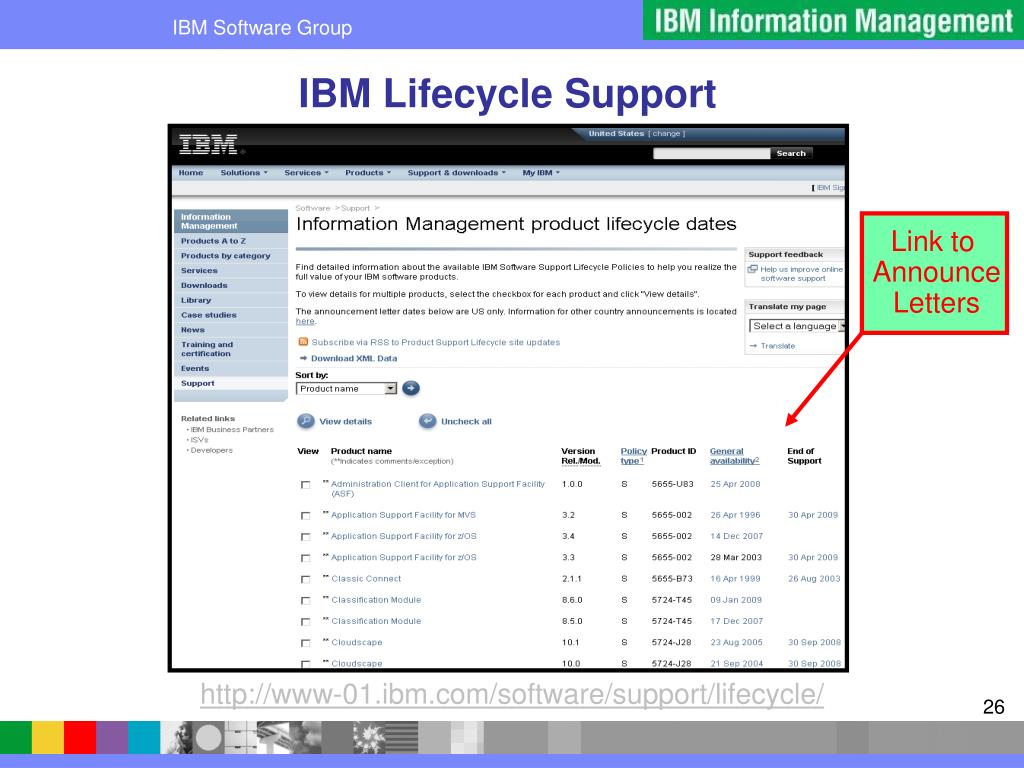Screen dimensions: 1024x768
Task: Open the Library sidebar item
Action: pyautogui.click(x=196, y=300)
